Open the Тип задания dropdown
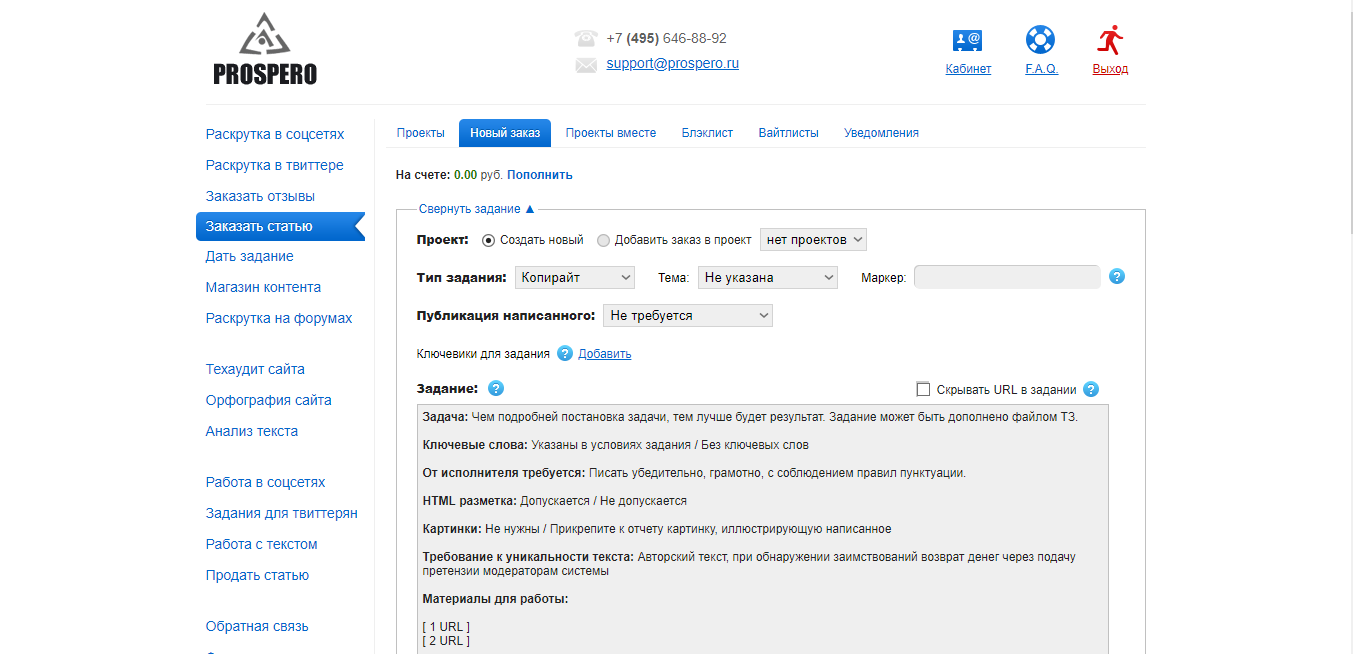The image size is (1353, 654). [x=574, y=277]
